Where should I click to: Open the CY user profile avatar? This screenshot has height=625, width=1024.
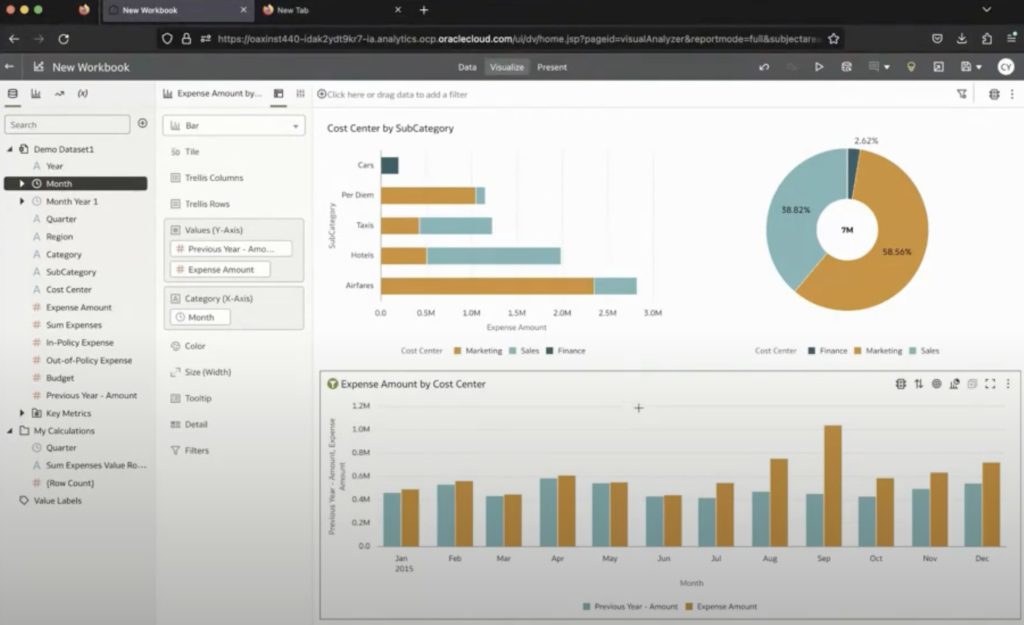(x=1006, y=67)
